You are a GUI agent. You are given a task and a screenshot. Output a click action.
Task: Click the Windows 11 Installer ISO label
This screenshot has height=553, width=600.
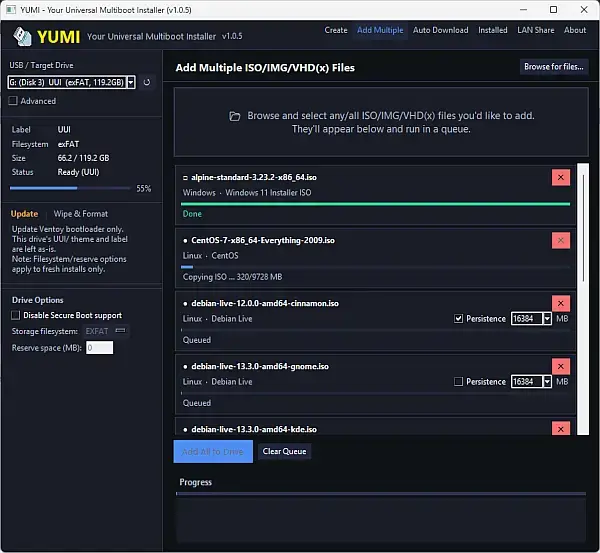[268, 193]
